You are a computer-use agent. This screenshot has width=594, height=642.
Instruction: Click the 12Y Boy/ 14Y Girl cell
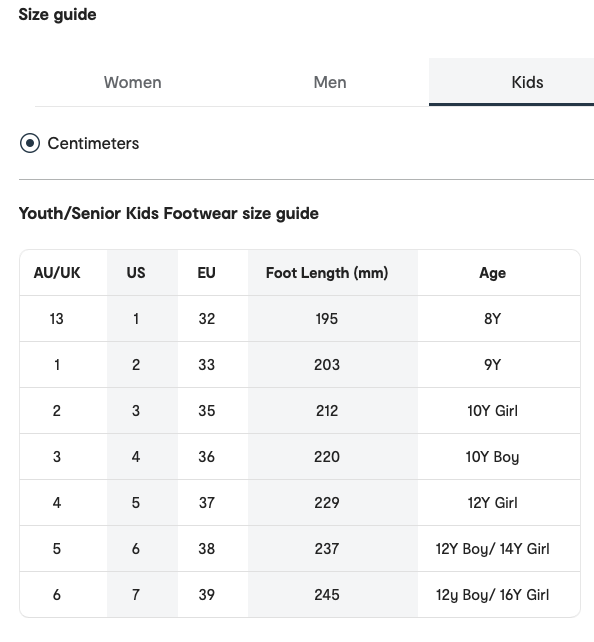[492, 549]
